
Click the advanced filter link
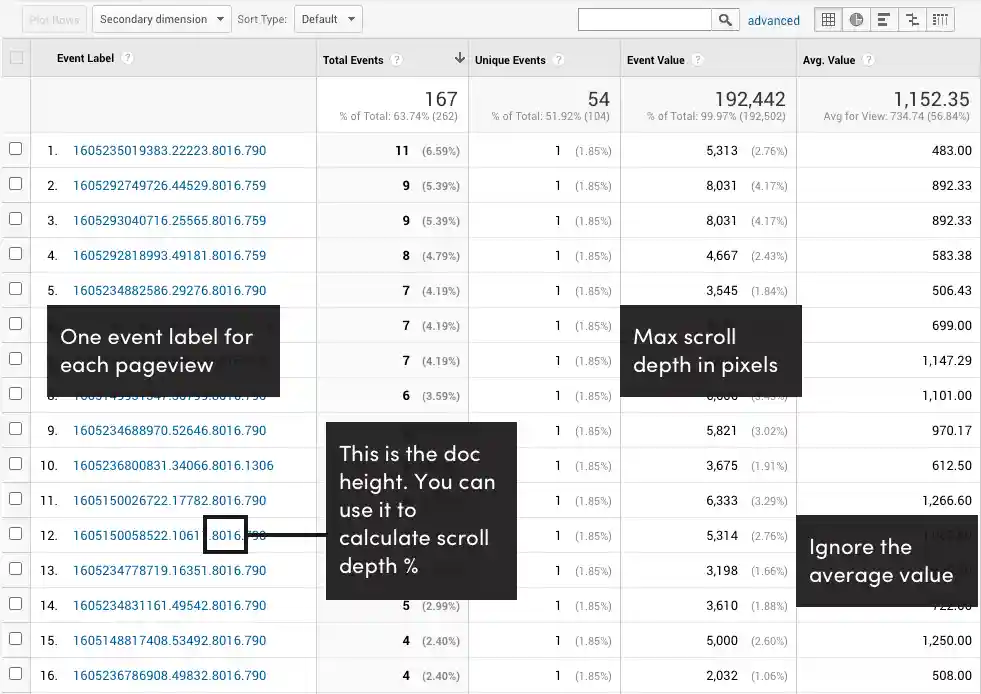pyautogui.click(x=774, y=19)
